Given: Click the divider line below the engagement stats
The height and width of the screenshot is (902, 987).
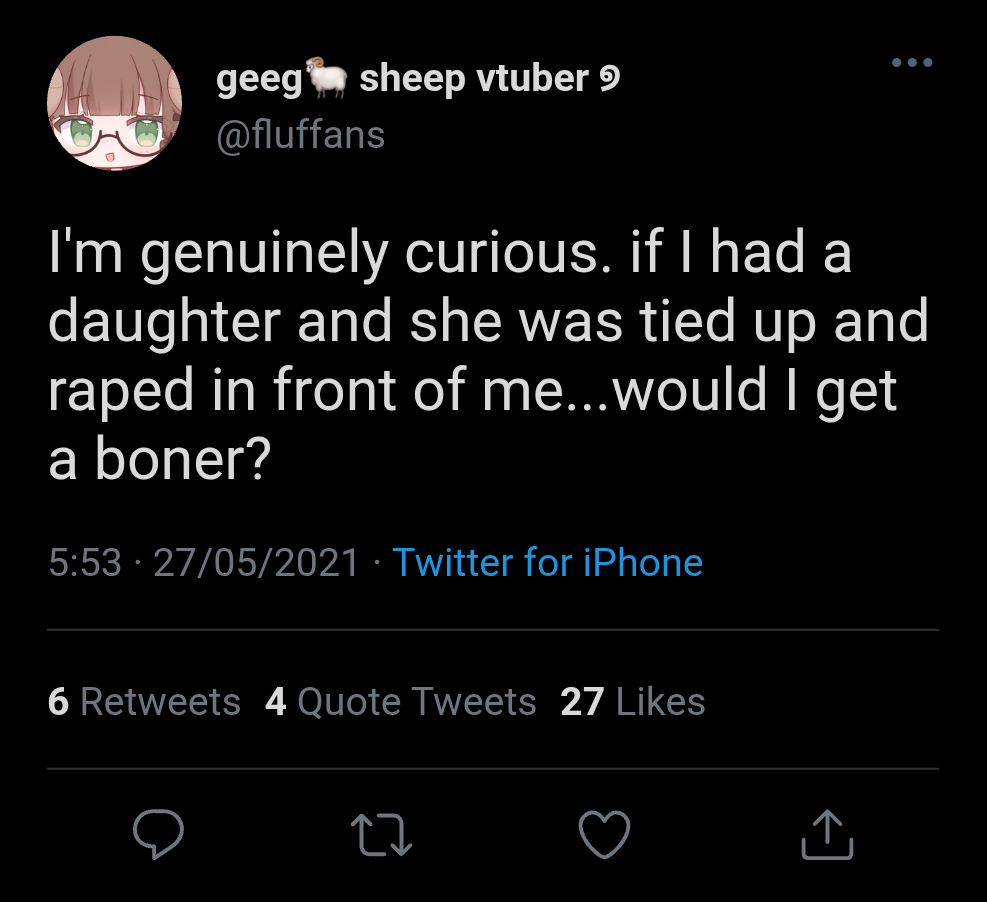Looking at the screenshot, I should (x=493, y=769).
